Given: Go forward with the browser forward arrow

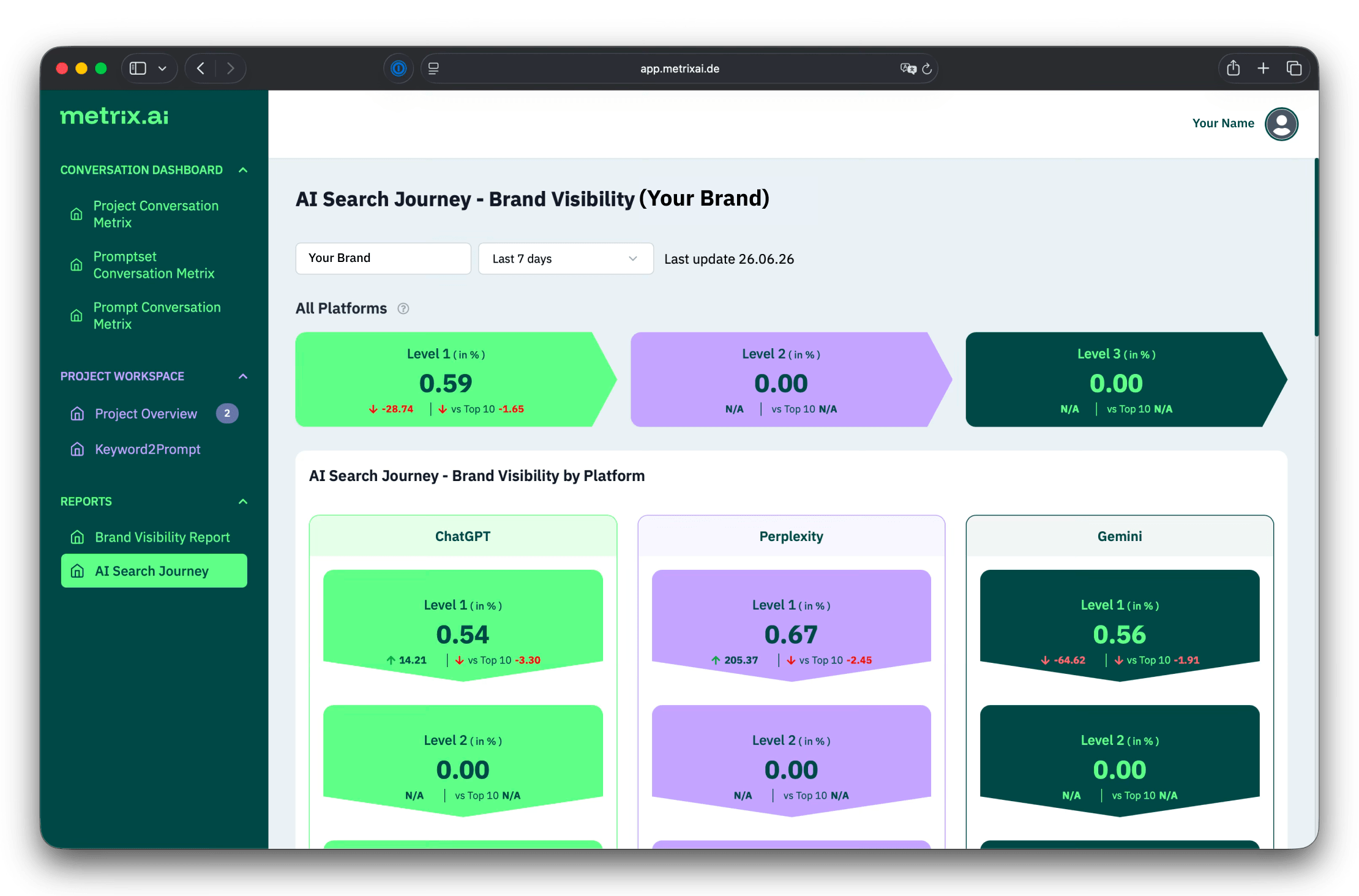Looking at the screenshot, I should pyautogui.click(x=230, y=69).
